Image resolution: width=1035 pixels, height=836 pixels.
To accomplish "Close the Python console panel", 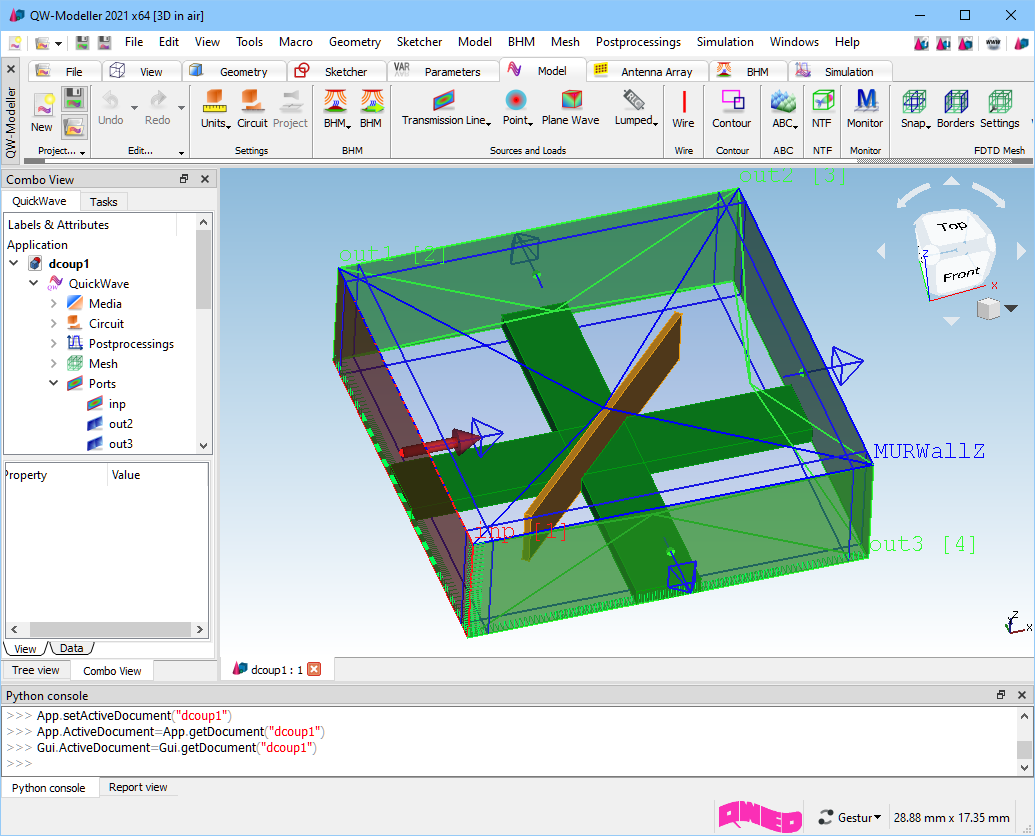I will coord(1022,695).
